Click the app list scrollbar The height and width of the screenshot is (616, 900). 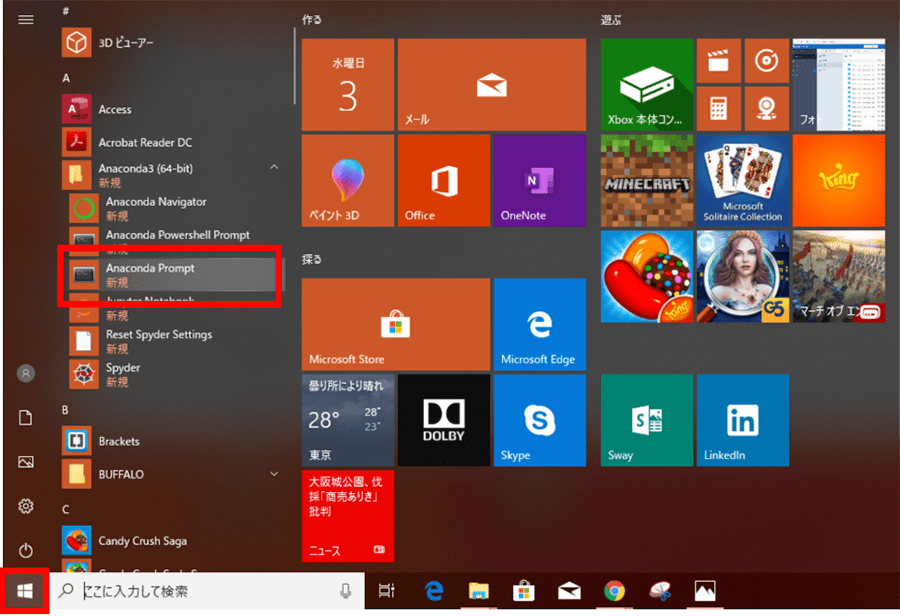click(294, 66)
